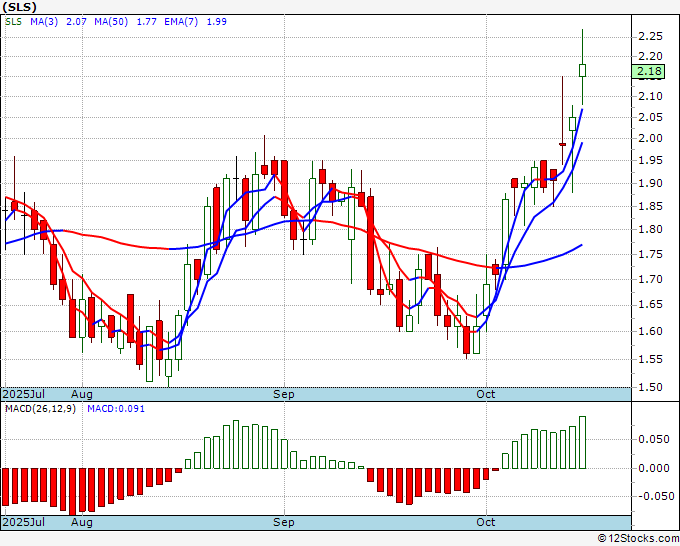Click the MA(50) legend label
The width and height of the screenshot is (680, 546).
click(x=111, y=22)
